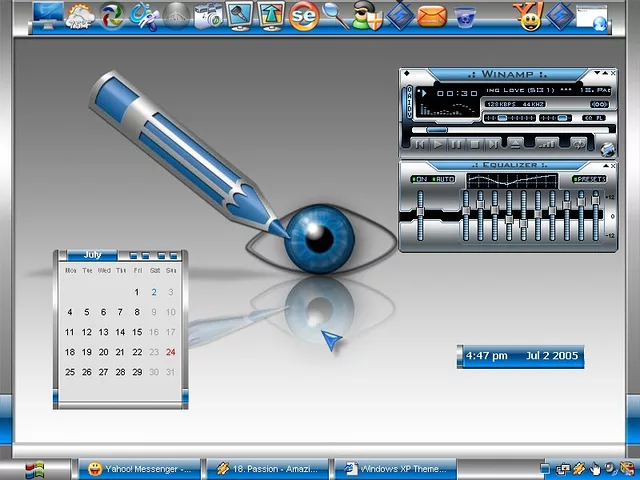This screenshot has width=640, height=480.
Task: Open the equalizer PRESETS menu
Action: [589, 179]
